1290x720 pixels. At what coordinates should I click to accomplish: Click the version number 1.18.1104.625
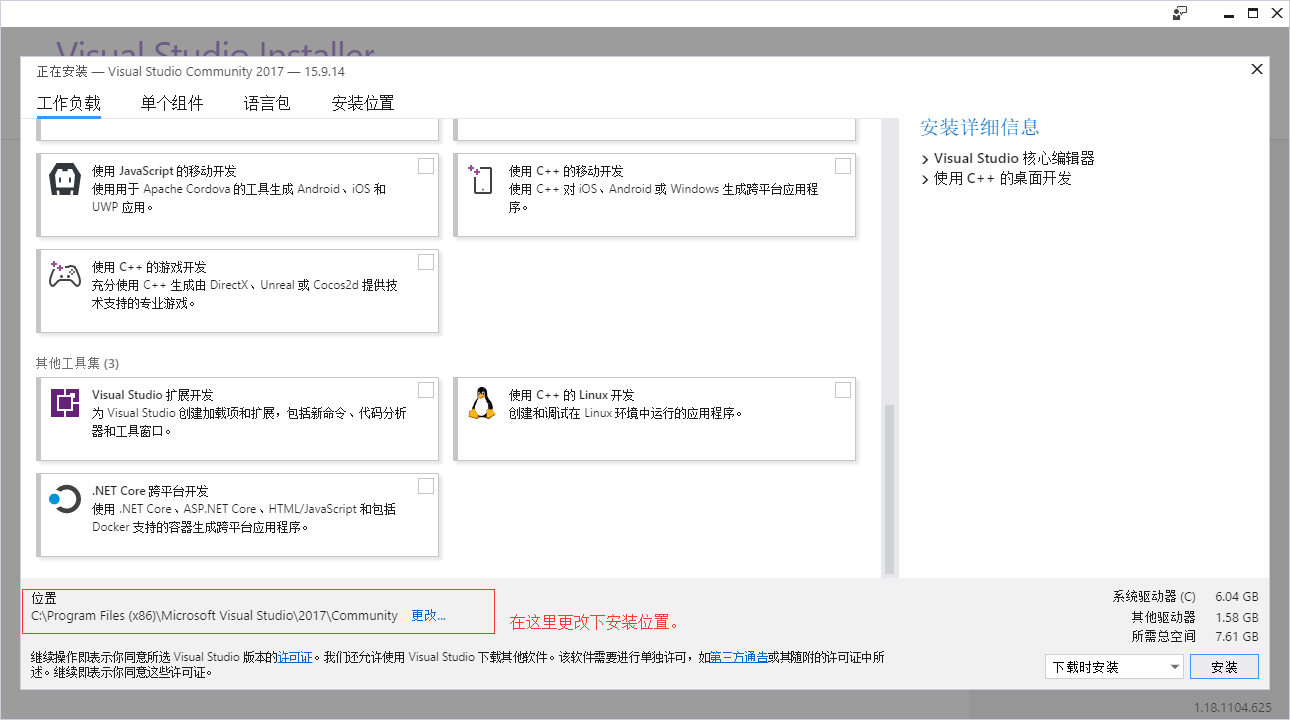click(x=1233, y=707)
